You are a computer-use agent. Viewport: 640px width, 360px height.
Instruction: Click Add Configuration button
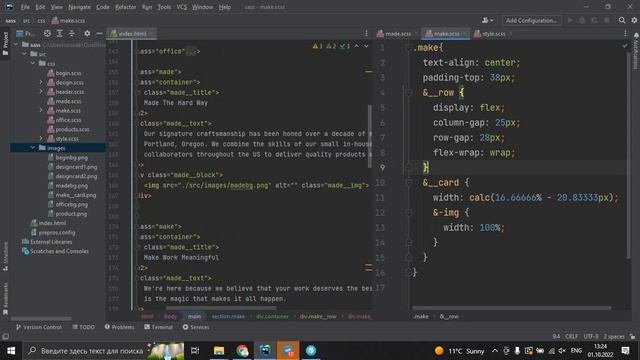tap(531, 20)
